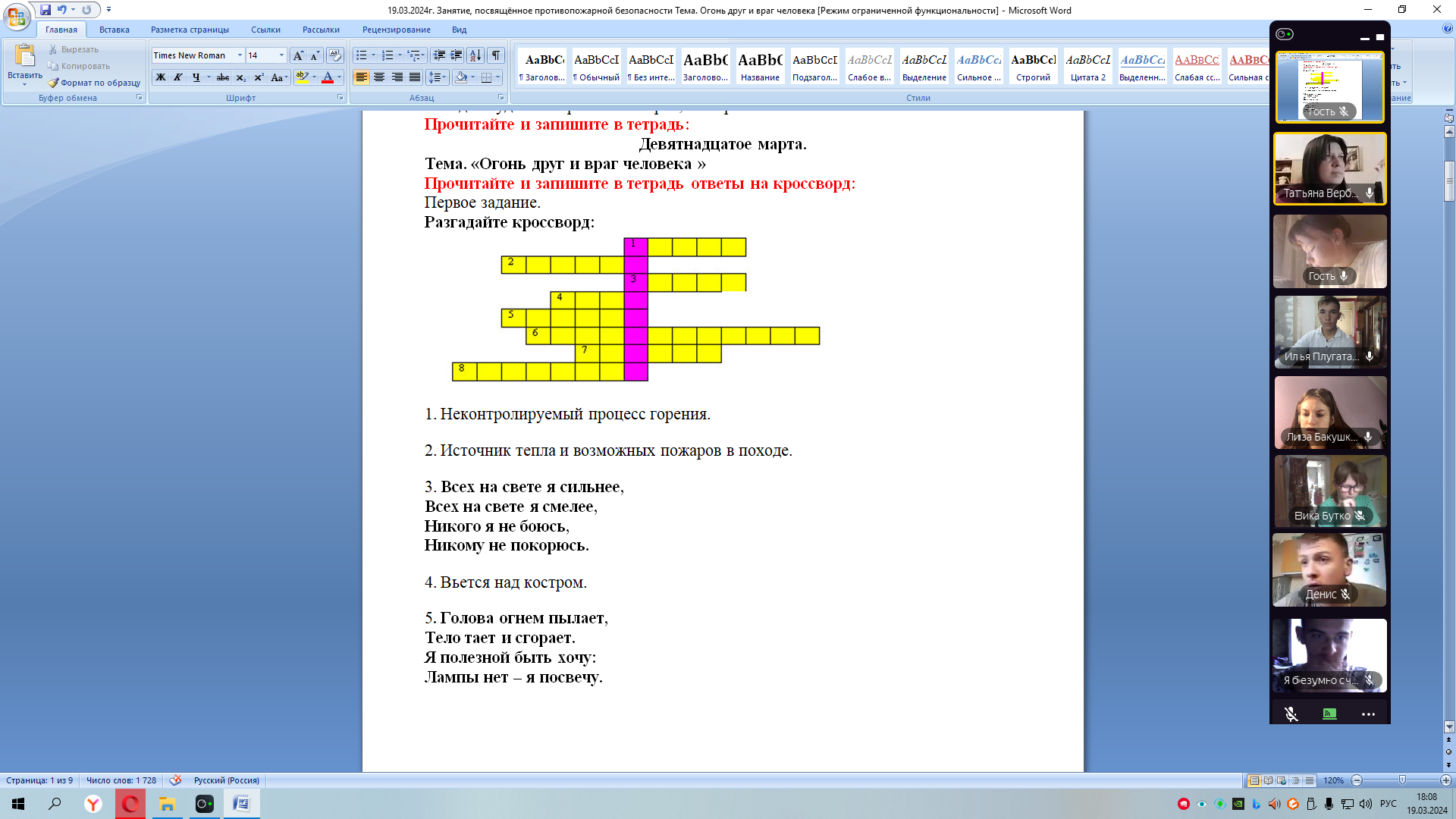Click the red font color button
The image size is (1456, 819).
tap(328, 77)
